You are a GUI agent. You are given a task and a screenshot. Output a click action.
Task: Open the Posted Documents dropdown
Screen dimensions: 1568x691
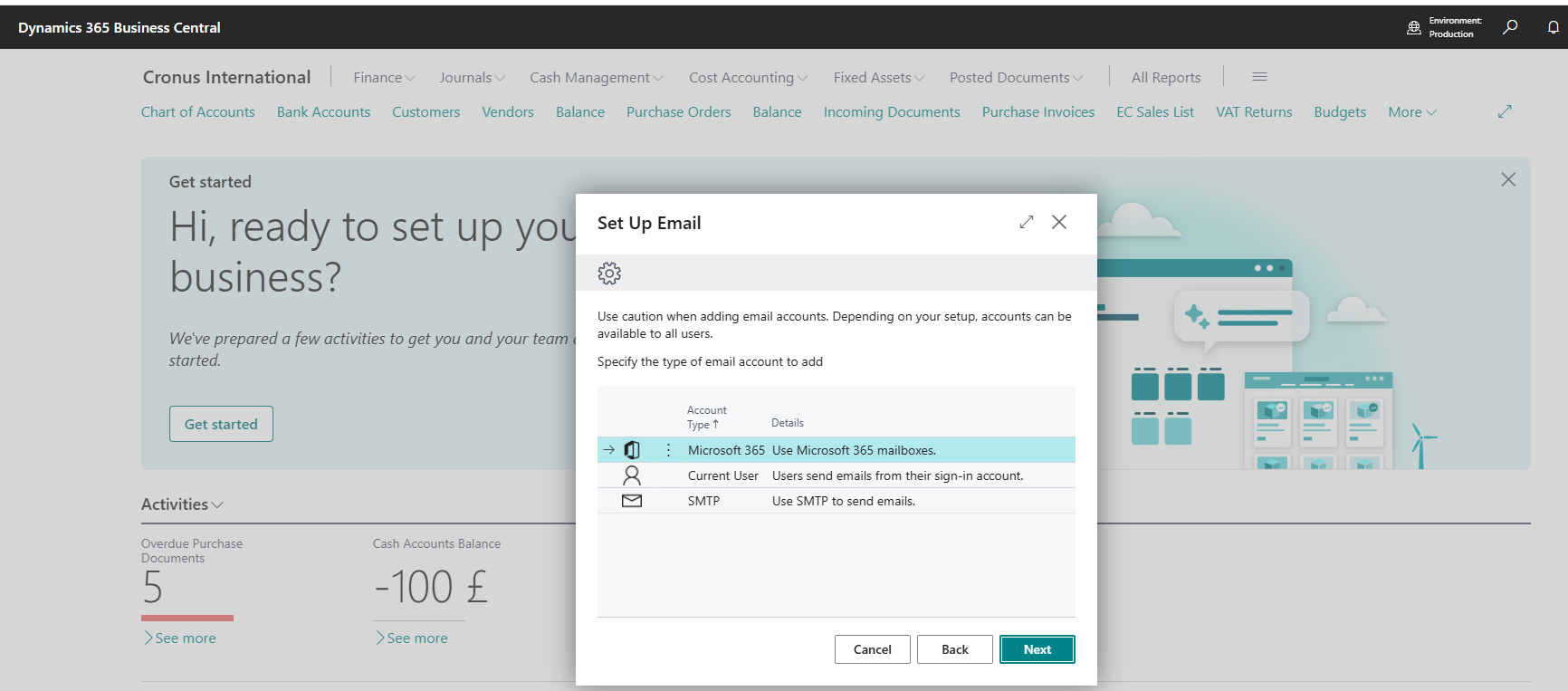(1016, 78)
